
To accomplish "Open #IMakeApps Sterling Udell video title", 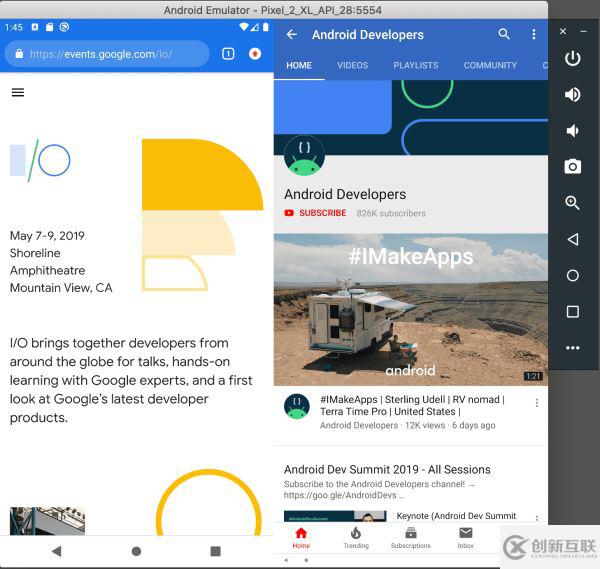I will [412, 405].
